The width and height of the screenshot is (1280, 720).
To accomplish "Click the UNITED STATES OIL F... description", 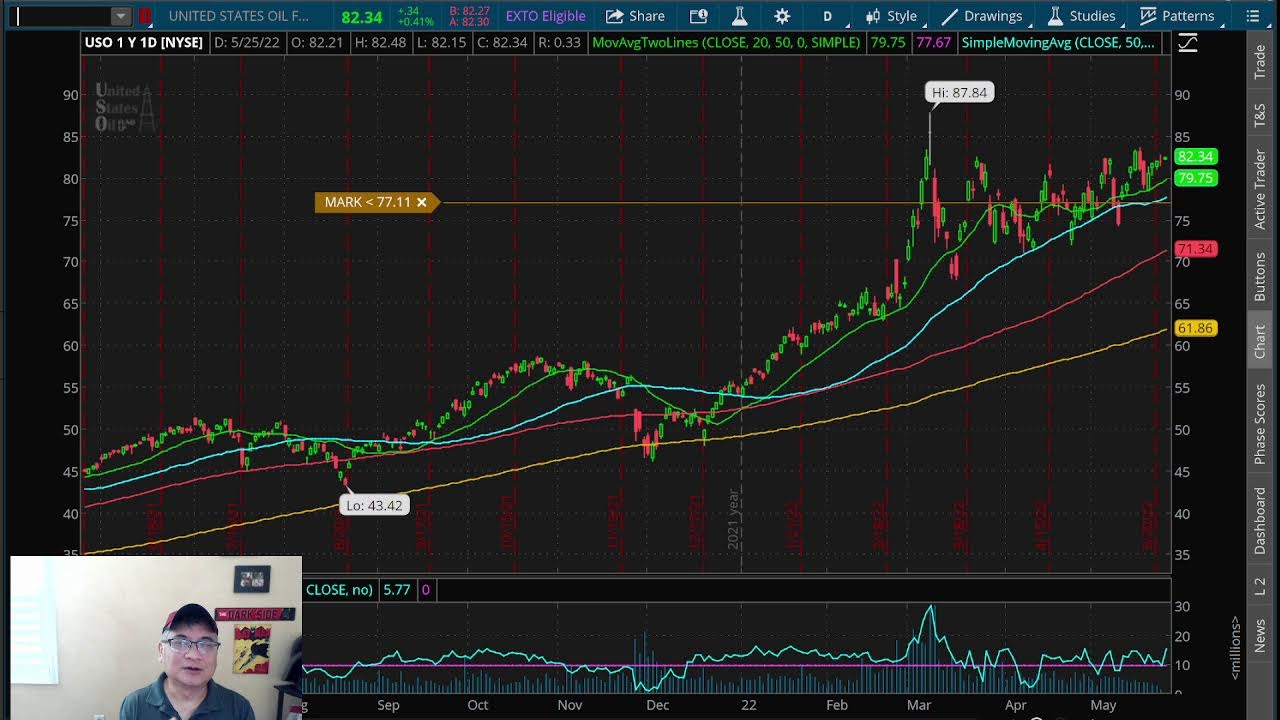I will (238, 16).
